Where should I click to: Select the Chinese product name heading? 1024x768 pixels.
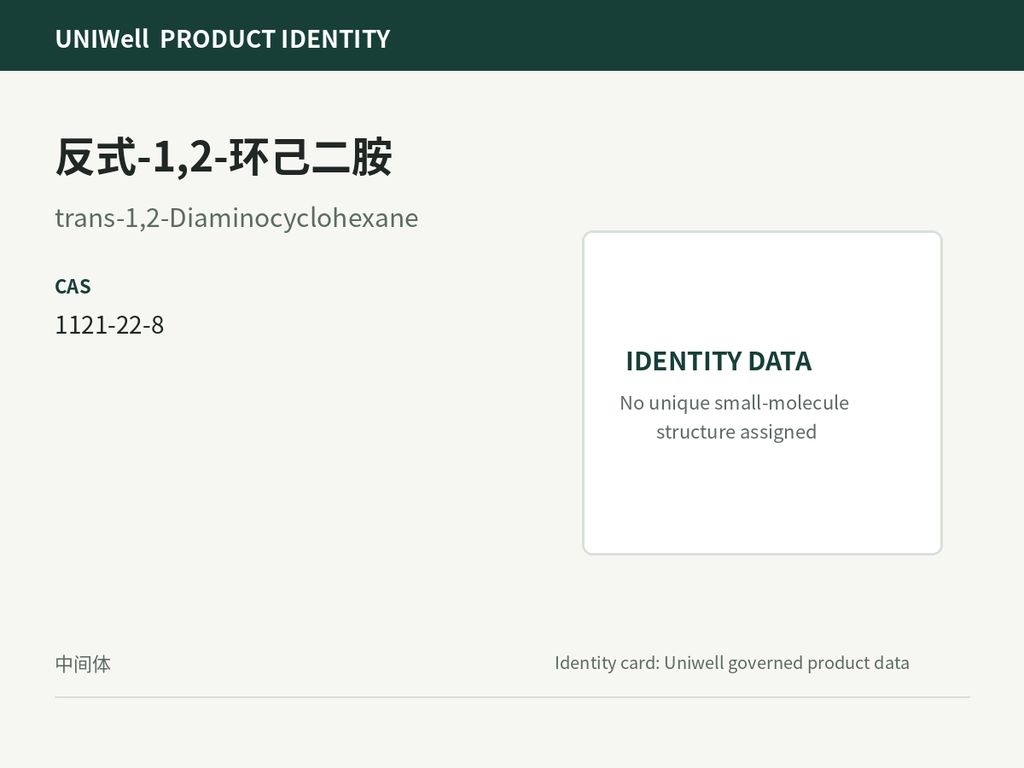coord(223,157)
